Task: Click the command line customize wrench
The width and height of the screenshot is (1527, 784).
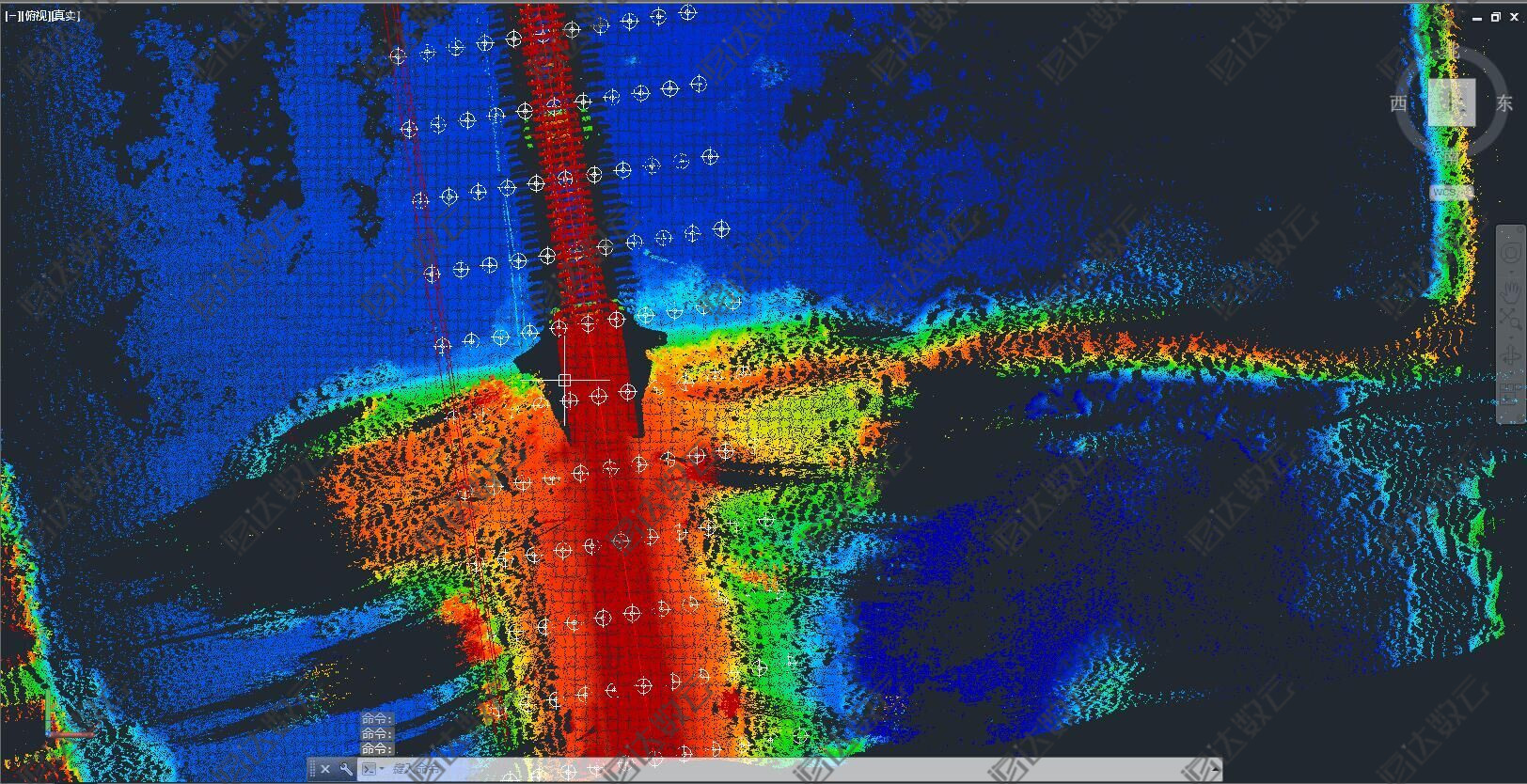Action: pyautogui.click(x=346, y=769)
